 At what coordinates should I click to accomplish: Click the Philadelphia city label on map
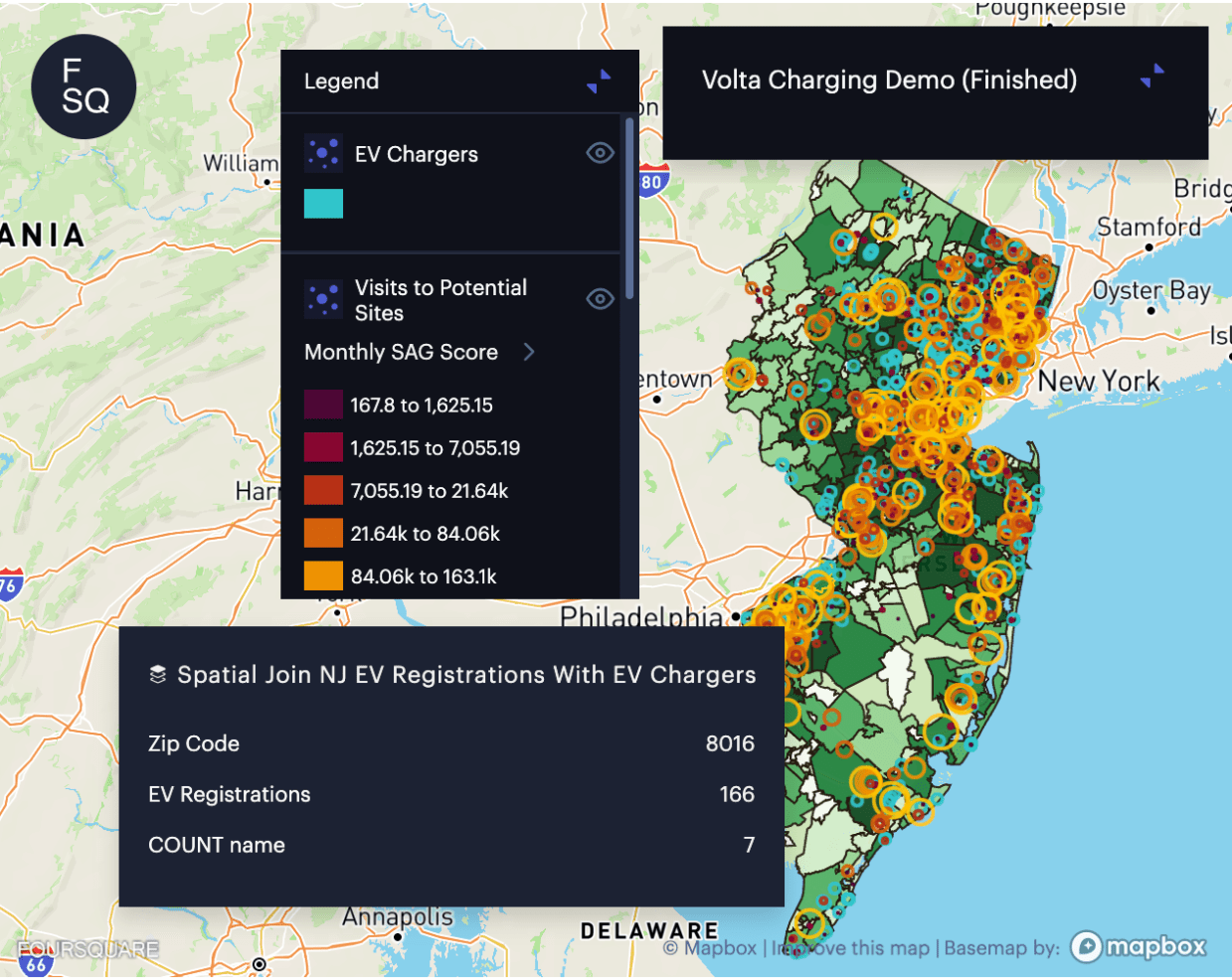pos(641,616)
